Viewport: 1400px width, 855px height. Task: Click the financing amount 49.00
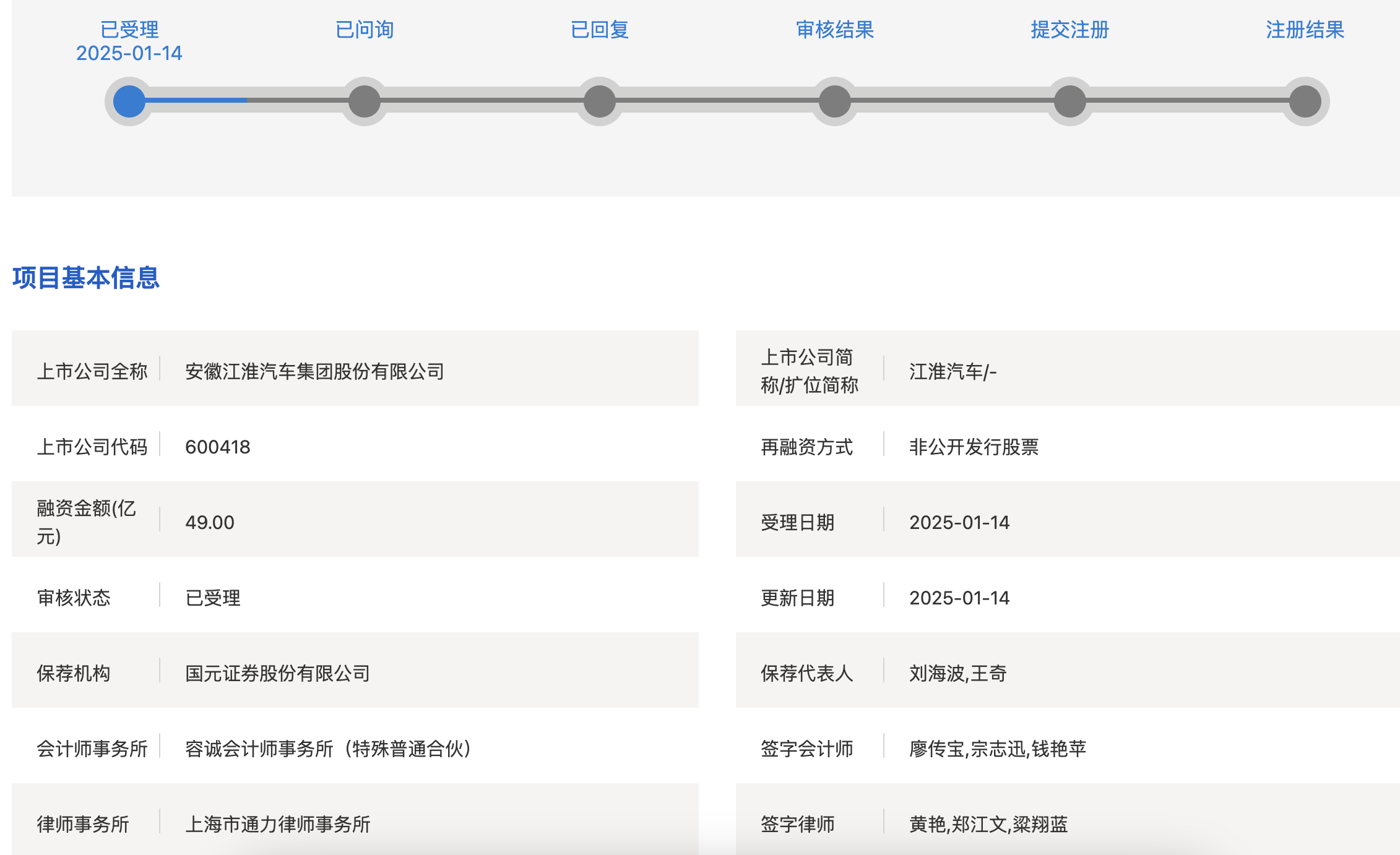210,522
